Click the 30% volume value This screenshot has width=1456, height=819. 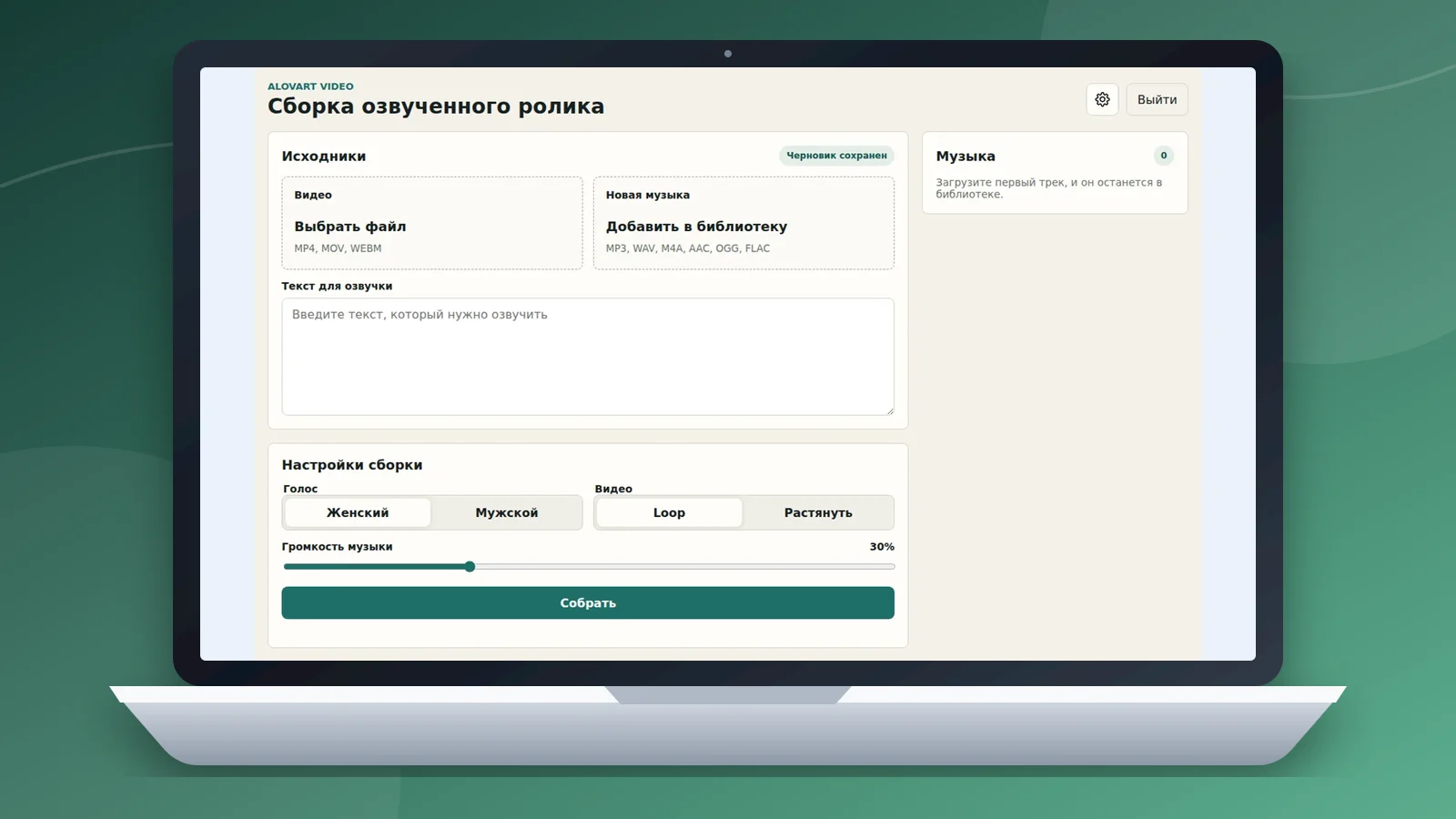(882, 547)
